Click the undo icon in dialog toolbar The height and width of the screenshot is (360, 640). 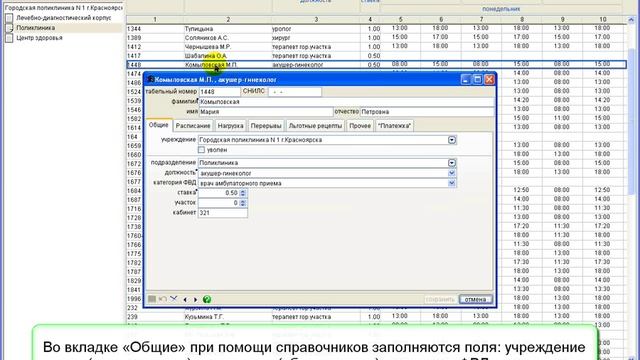163,299
